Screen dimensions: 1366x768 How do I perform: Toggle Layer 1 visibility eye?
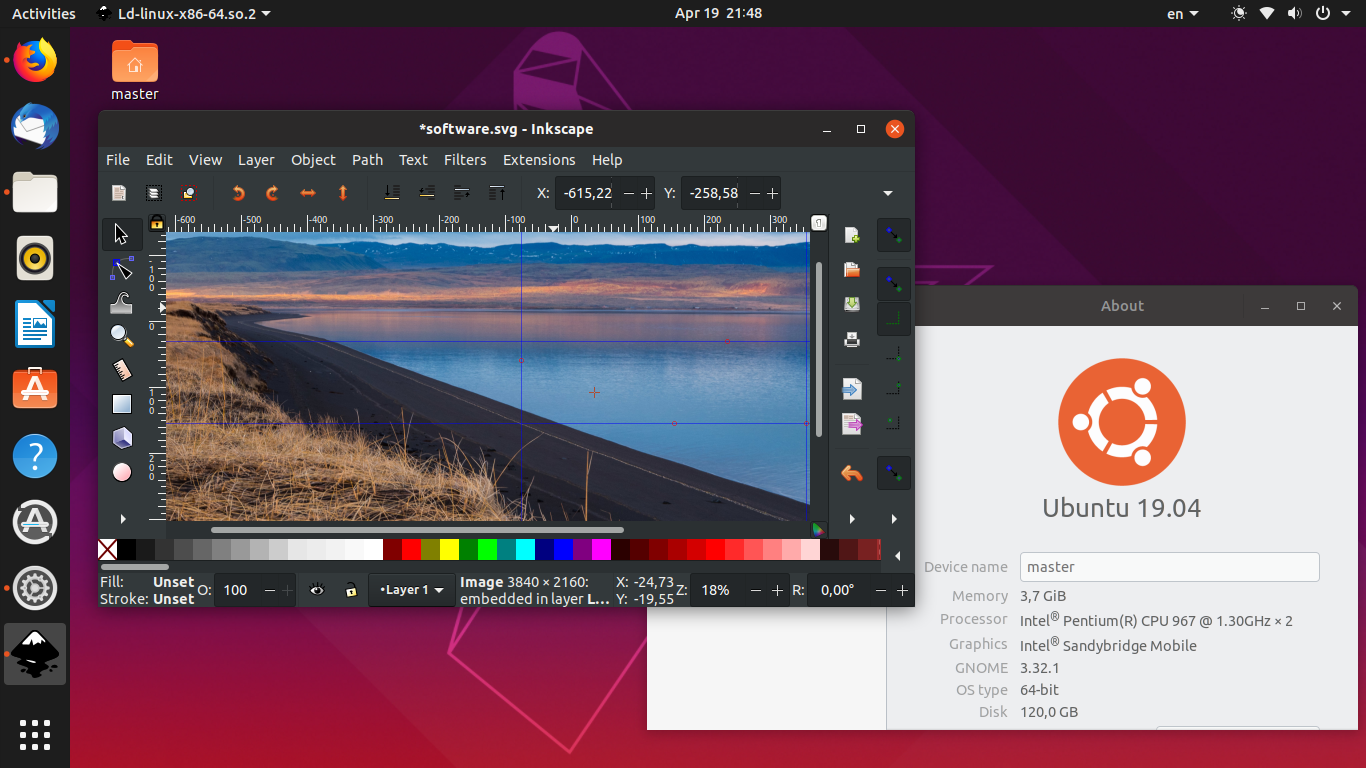(x=317, y=590)
